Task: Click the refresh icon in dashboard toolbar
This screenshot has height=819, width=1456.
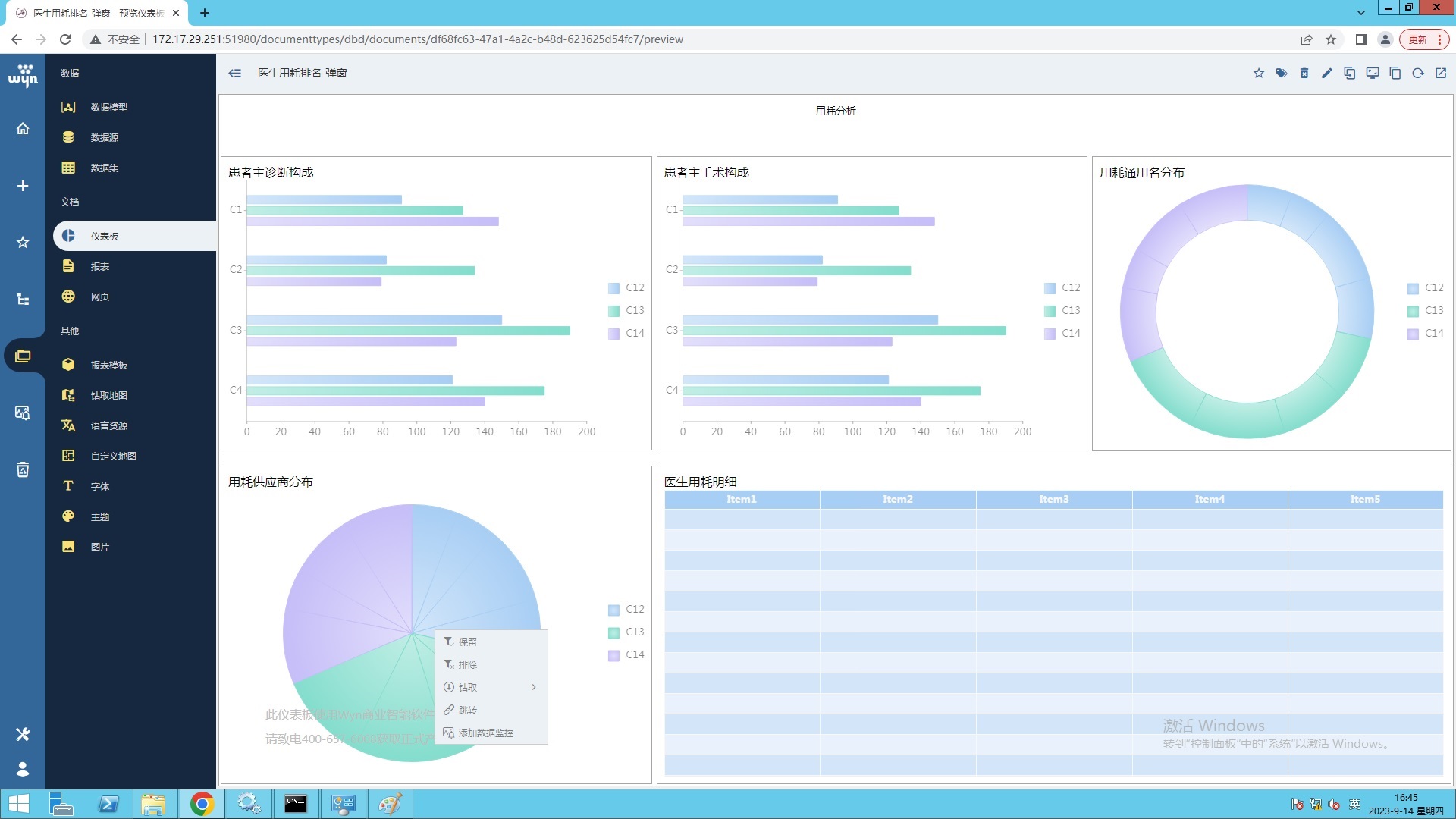Action: click(1417, 74)
